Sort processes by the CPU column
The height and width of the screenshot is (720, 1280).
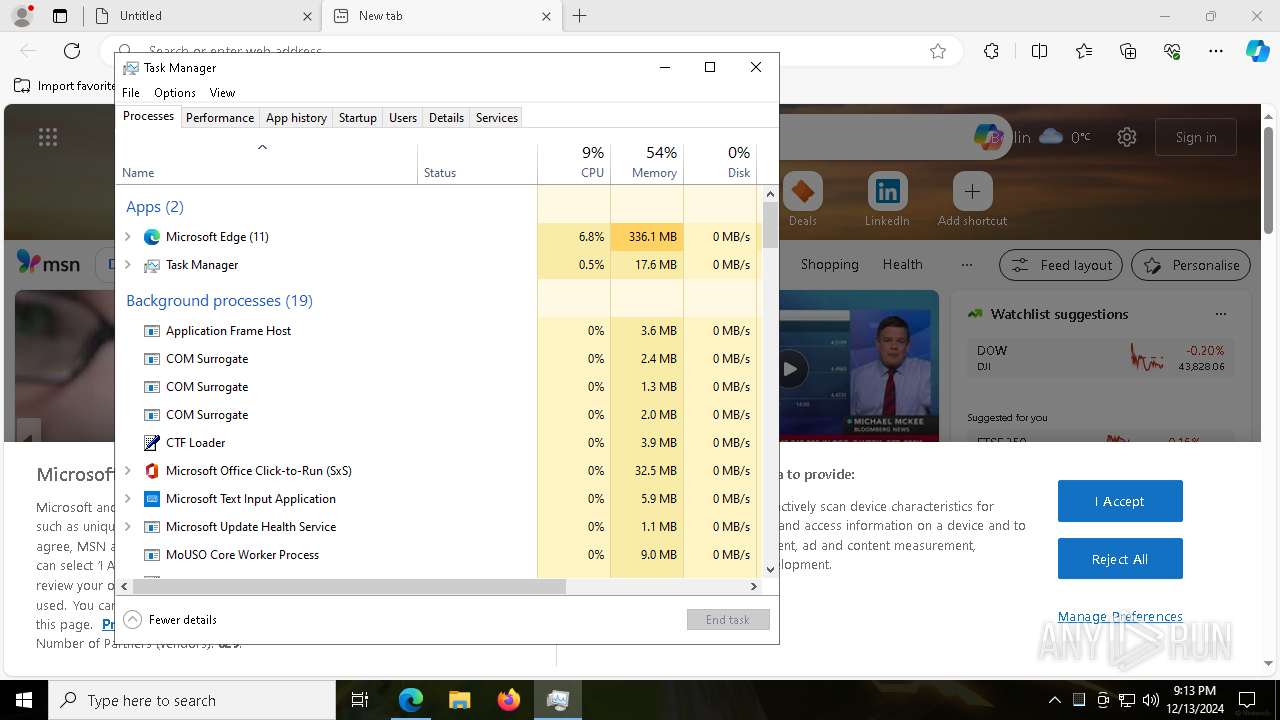[574, 163]
